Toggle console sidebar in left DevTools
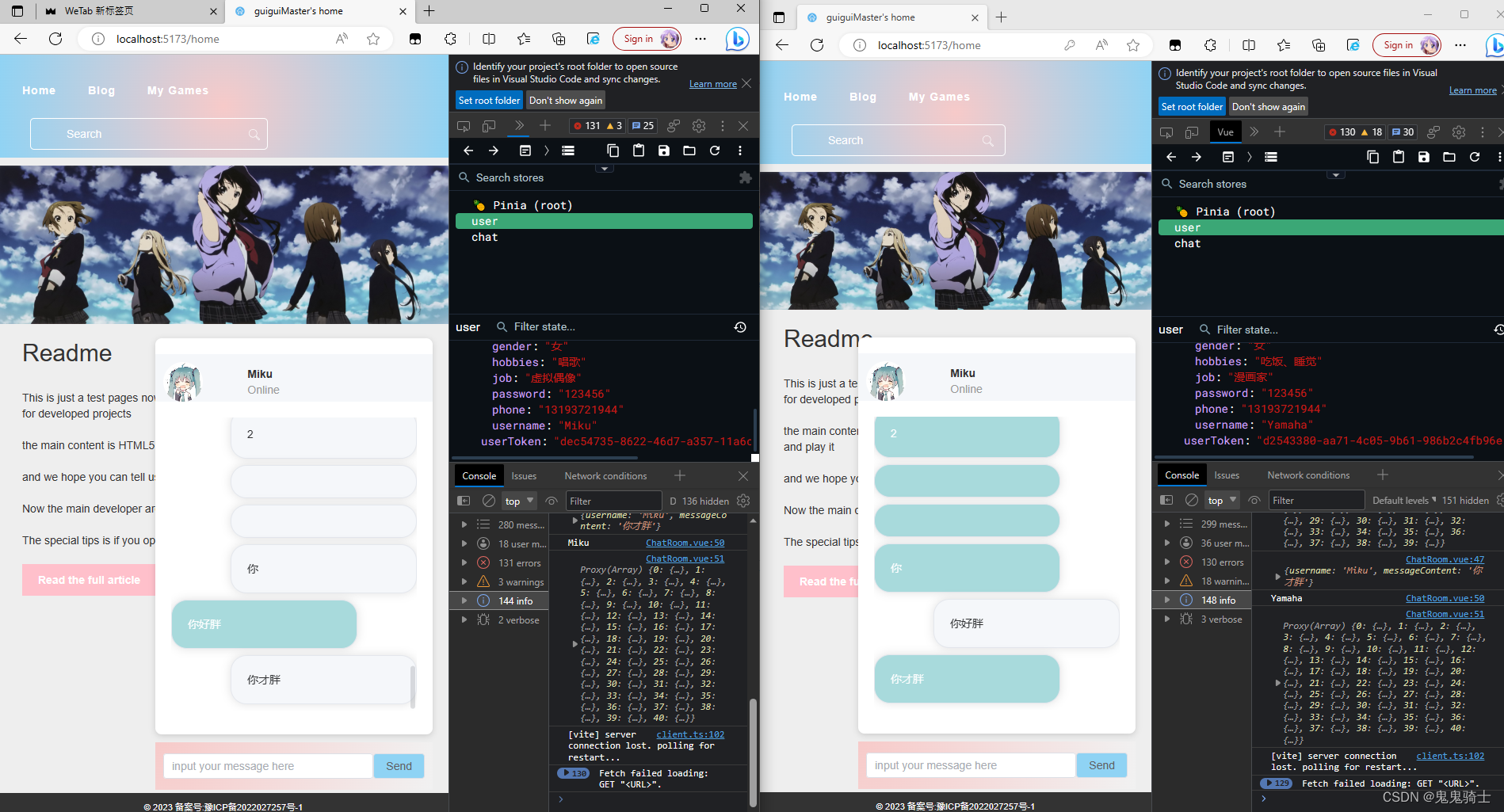 coord(464,501)
